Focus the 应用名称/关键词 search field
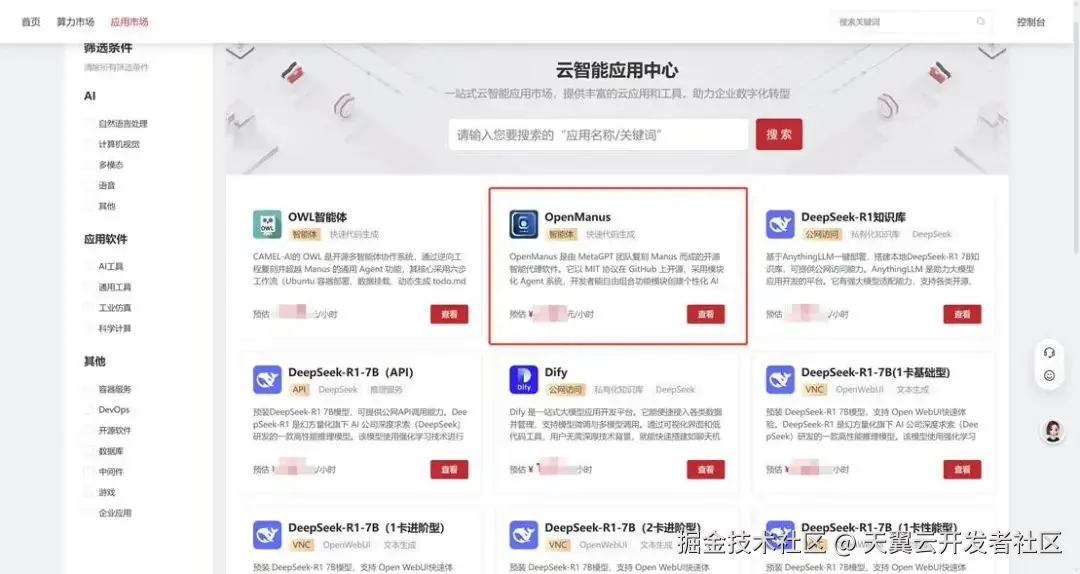 point(599,134)
